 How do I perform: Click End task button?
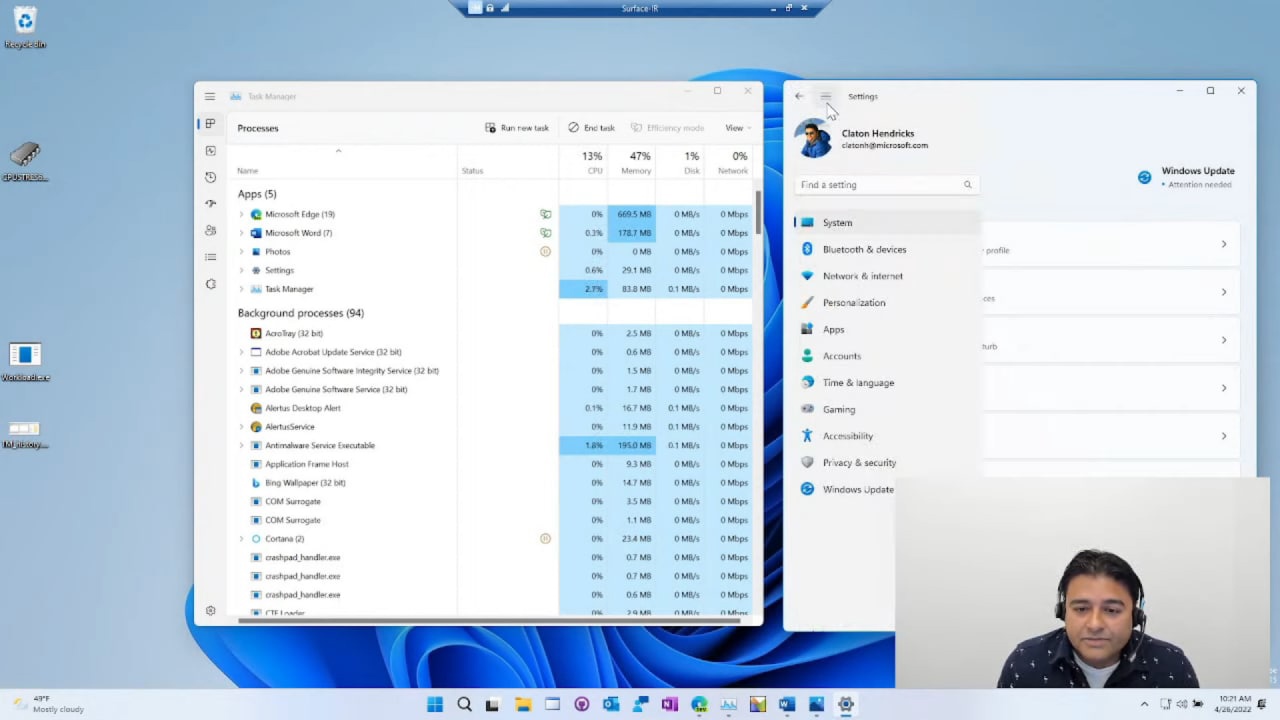(591, 128)
